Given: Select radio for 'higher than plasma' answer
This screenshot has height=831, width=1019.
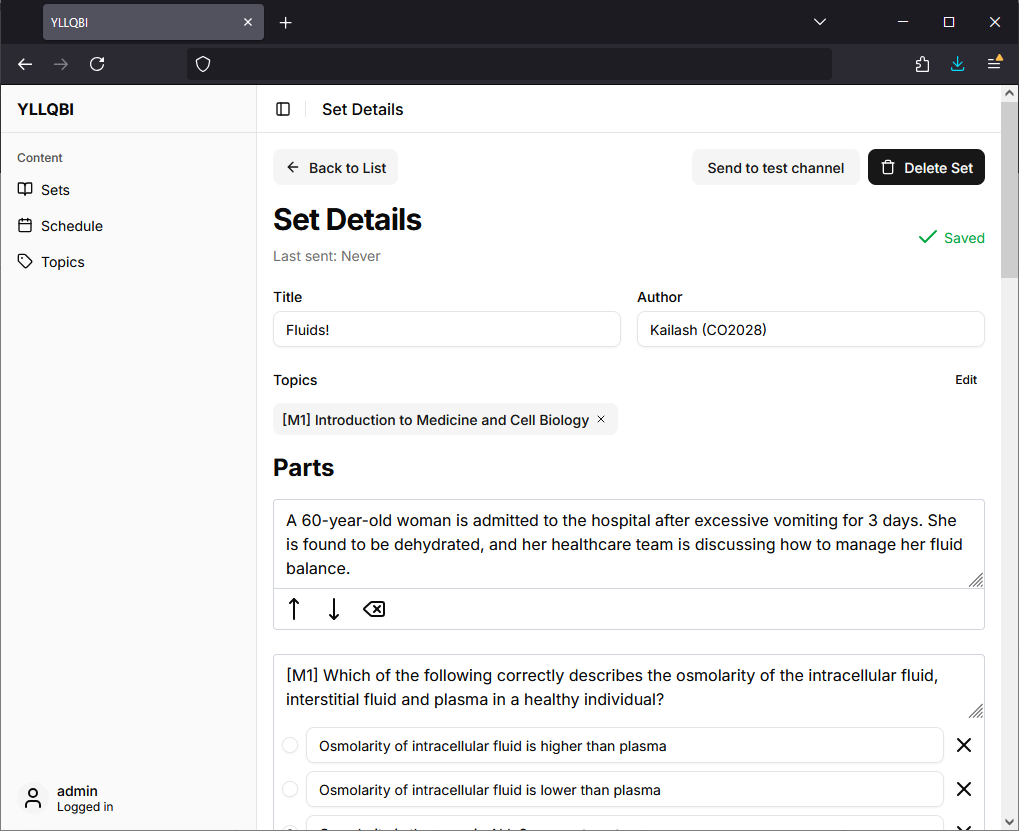Looking at the screenshot, I should click(290, 745).
